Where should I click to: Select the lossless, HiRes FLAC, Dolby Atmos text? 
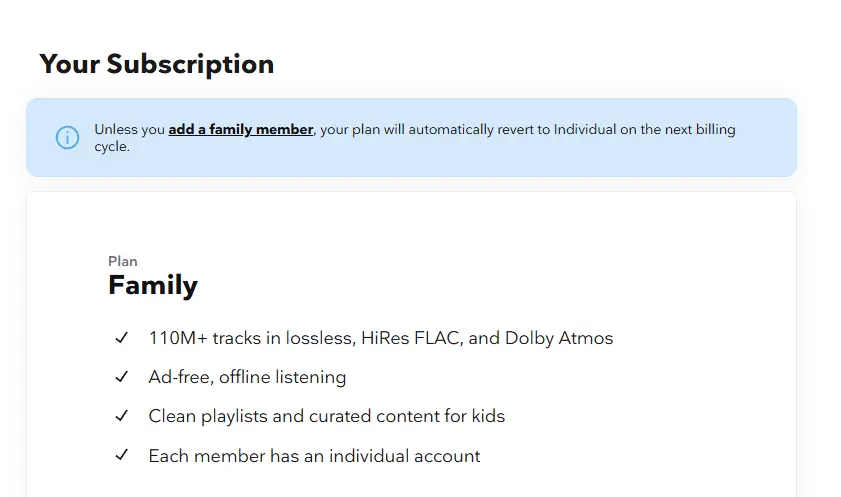449,338
